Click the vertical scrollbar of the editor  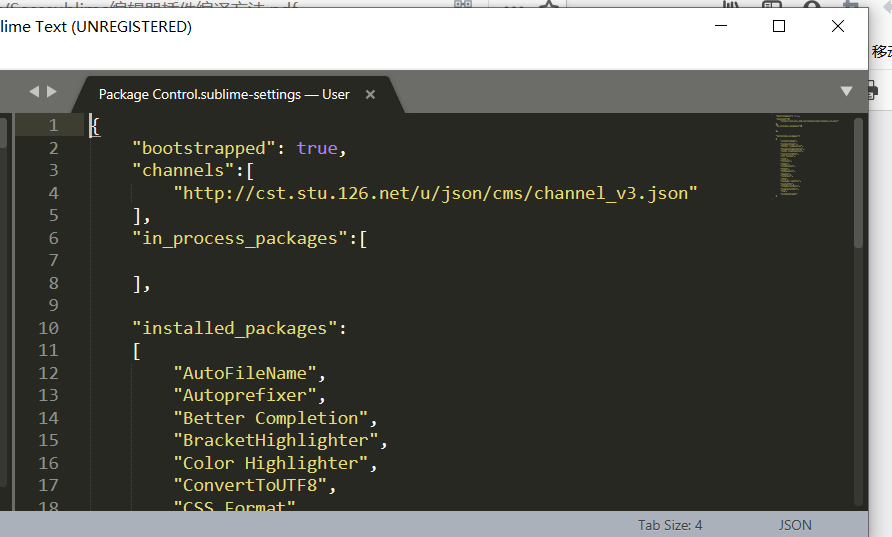point(858,182)
